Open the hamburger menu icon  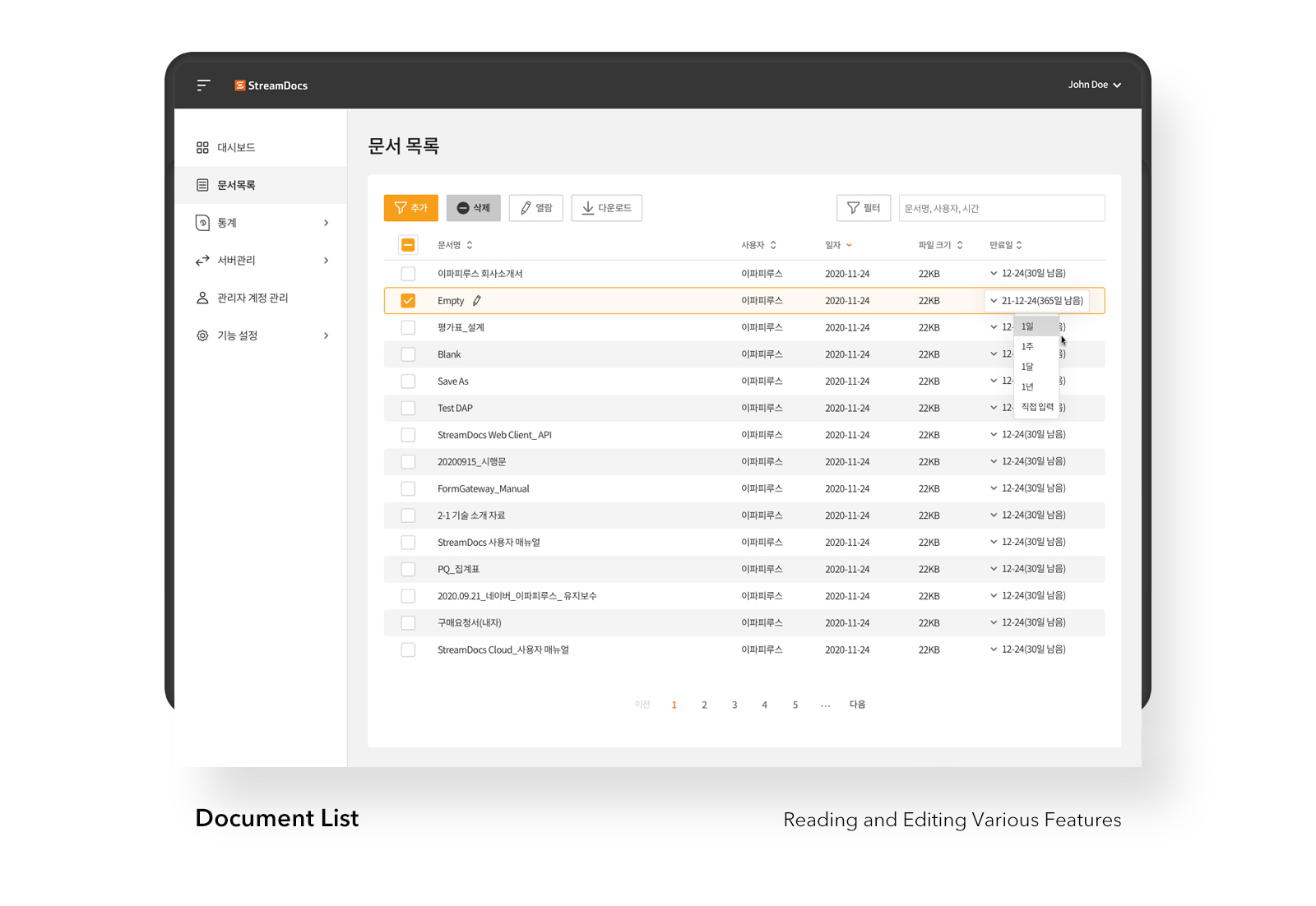[x=203, y=85]
